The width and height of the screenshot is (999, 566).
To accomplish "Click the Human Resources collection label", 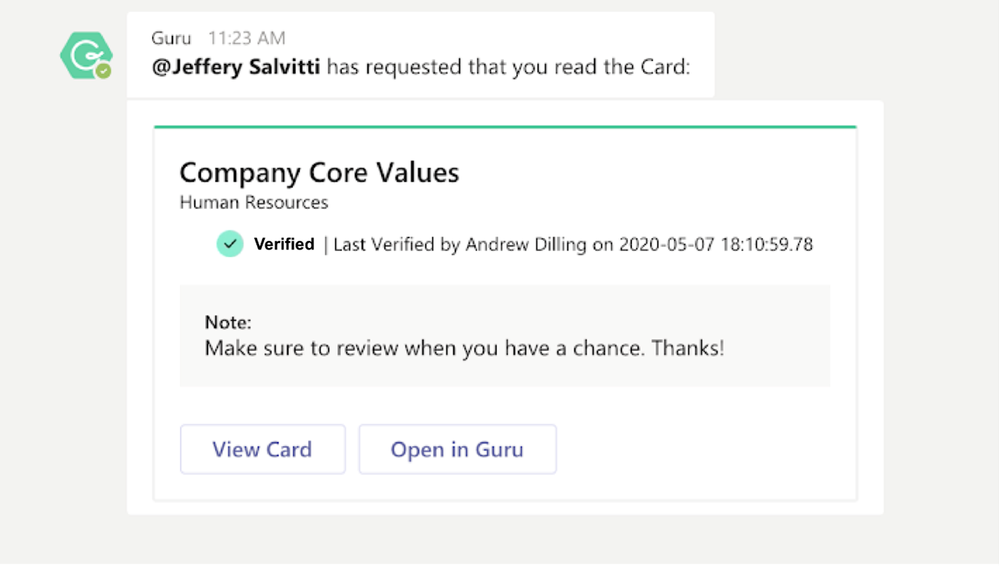I will point(254,203).
